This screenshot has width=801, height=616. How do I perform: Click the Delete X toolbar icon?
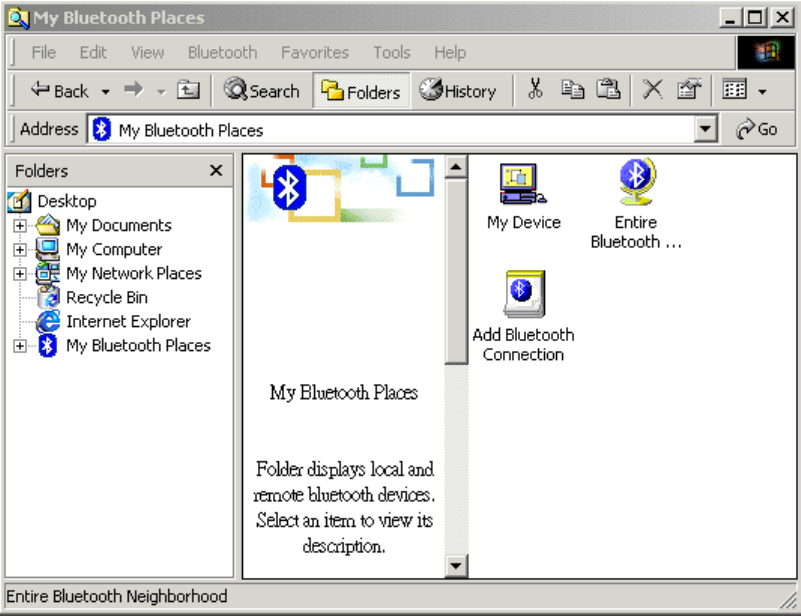coord(652,89)
